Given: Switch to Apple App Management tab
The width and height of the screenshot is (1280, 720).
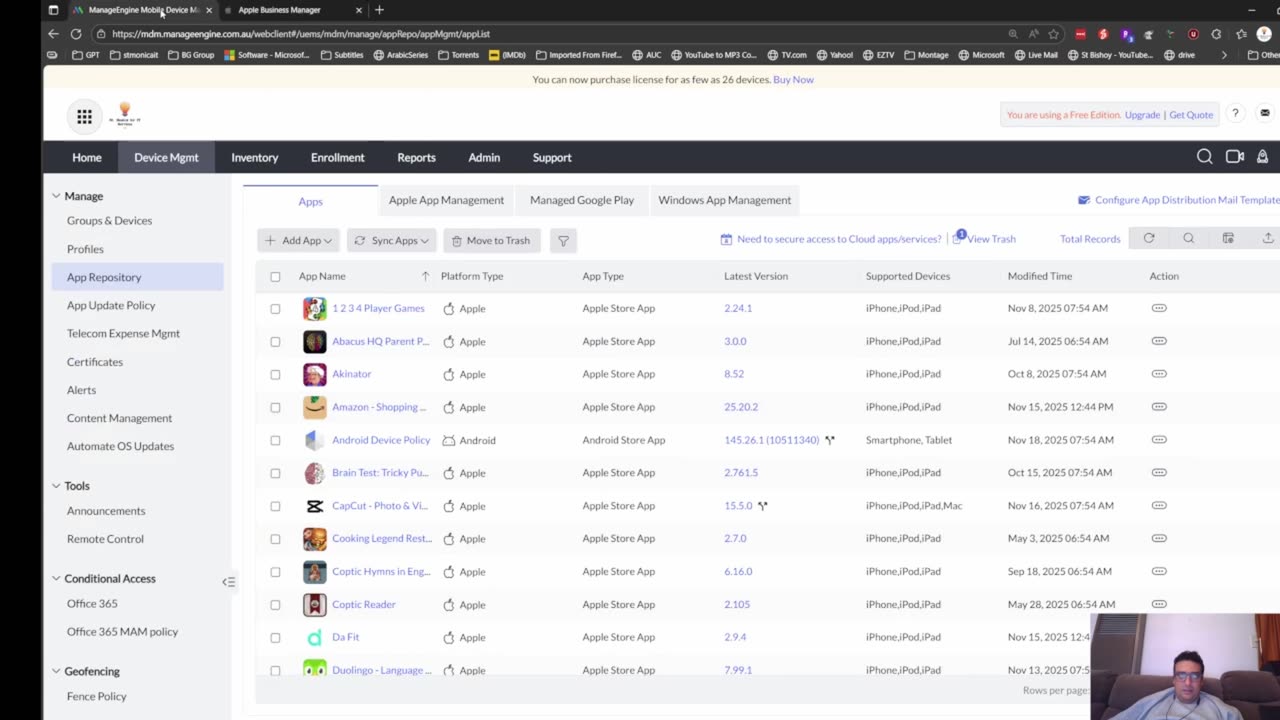Looking at the screenshot, I should (x=446, y=200).
